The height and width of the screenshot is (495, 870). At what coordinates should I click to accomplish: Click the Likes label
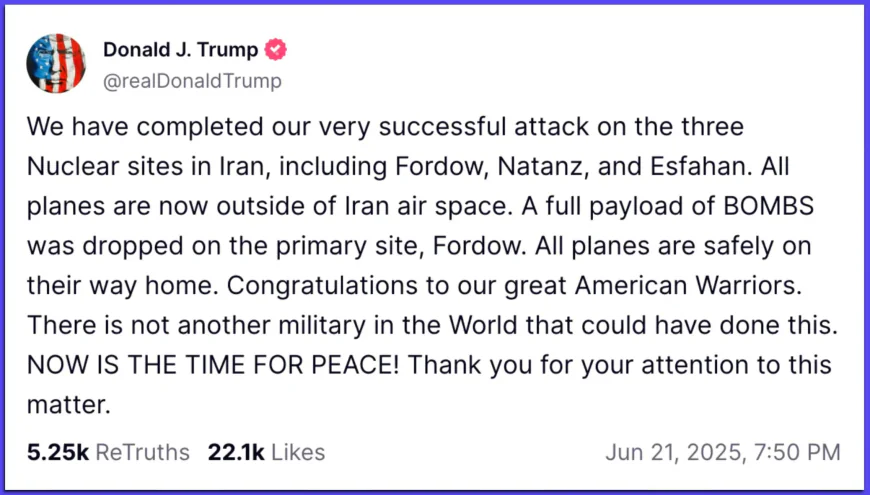[298, 452]
